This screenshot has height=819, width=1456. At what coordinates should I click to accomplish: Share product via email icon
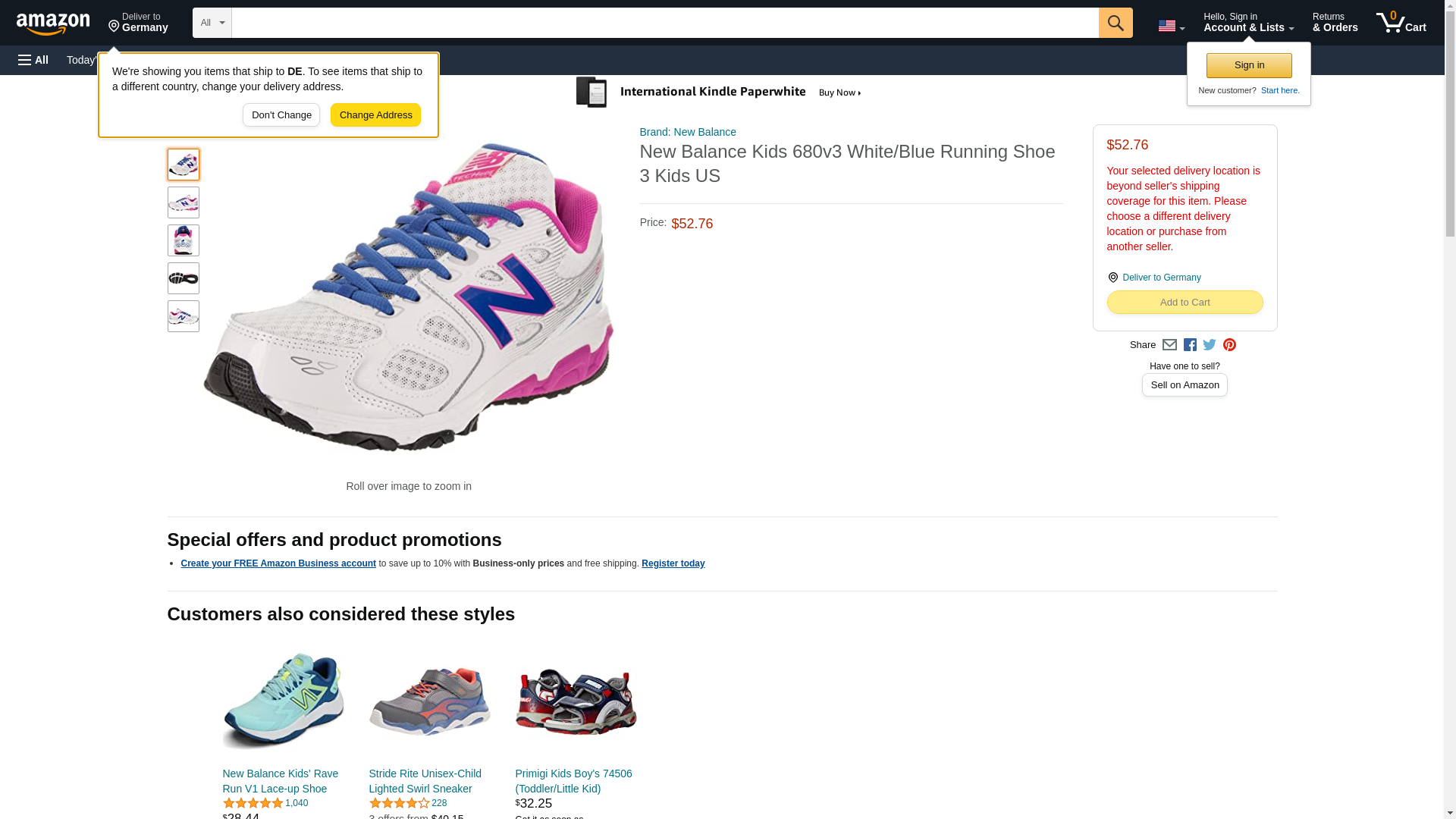[x=1169, y=345]
